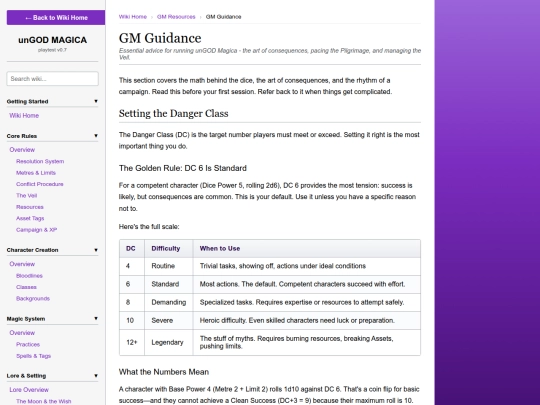Click the GM Guidance breadcrumb text
The height and width of the screenshot is (405, 540).
(x=224, y=17)
